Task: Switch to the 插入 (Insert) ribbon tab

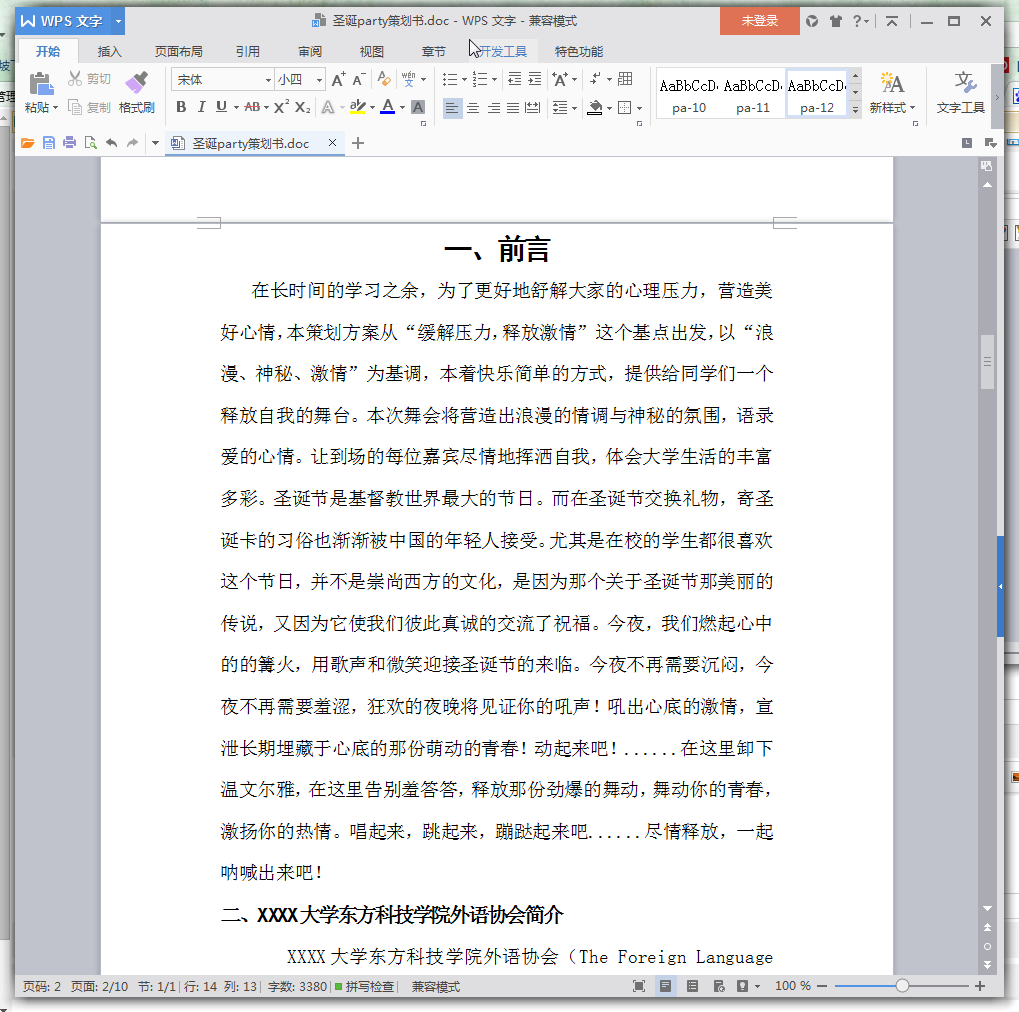Action: coord(110,52)
